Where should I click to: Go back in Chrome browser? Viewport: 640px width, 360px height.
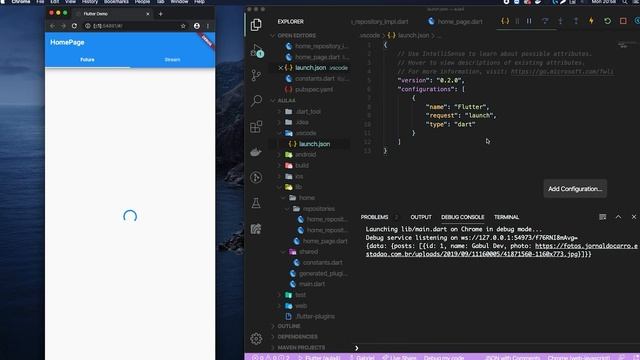tap(52, 26)
